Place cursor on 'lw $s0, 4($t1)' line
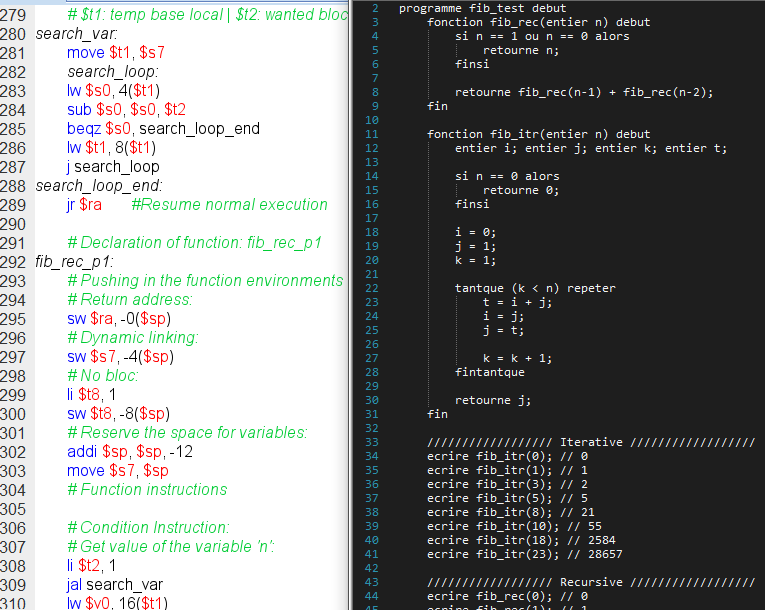The width and height of the screenshot is (765, 610). [x=113, y=91]
